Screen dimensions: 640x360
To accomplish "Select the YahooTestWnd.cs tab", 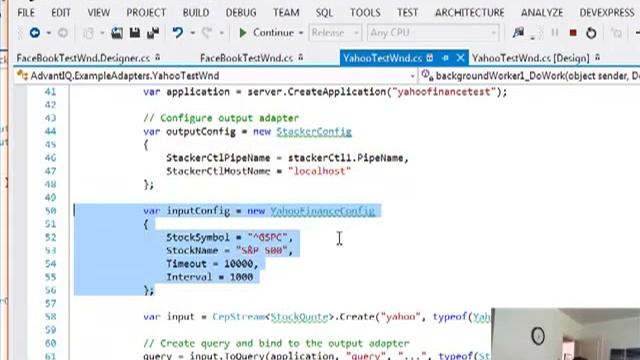I will (382, 58).
